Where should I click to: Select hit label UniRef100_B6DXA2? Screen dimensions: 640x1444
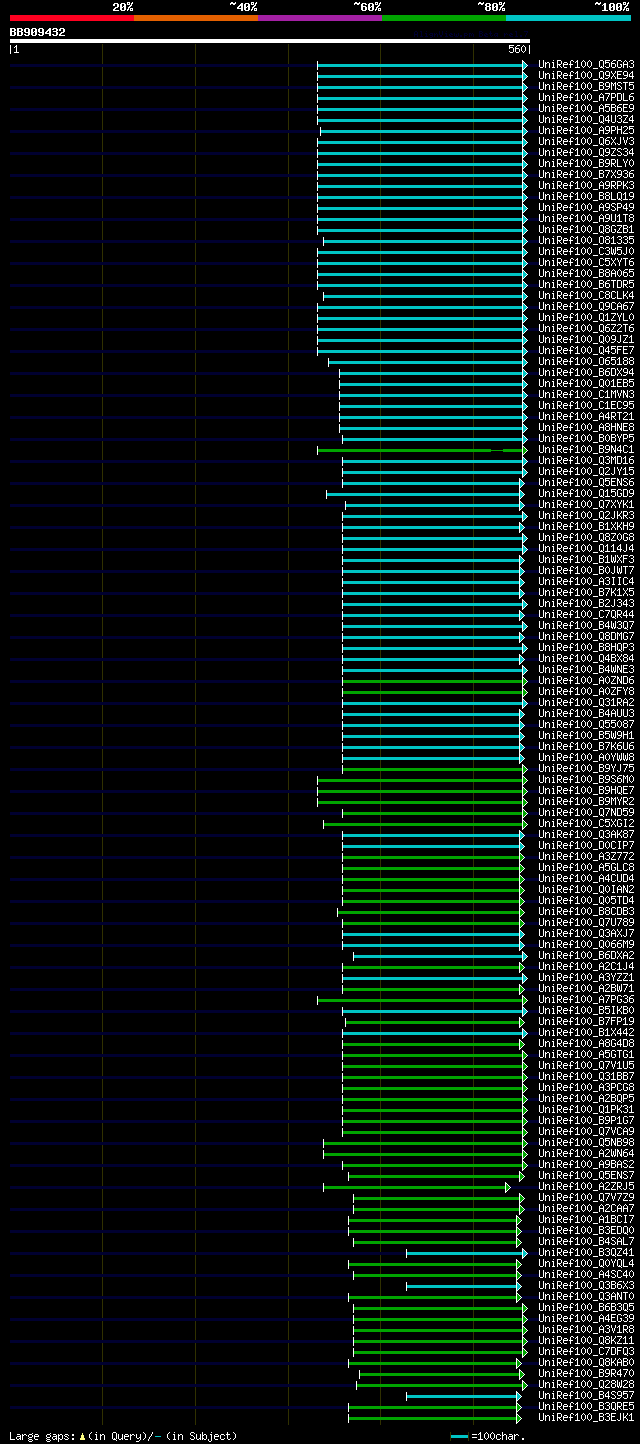(x=586, y=956)
